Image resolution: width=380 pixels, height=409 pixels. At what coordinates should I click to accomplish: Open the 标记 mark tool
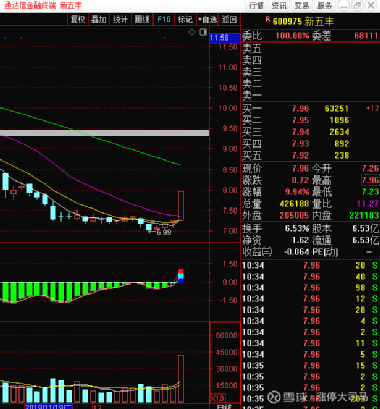point(185,19)
